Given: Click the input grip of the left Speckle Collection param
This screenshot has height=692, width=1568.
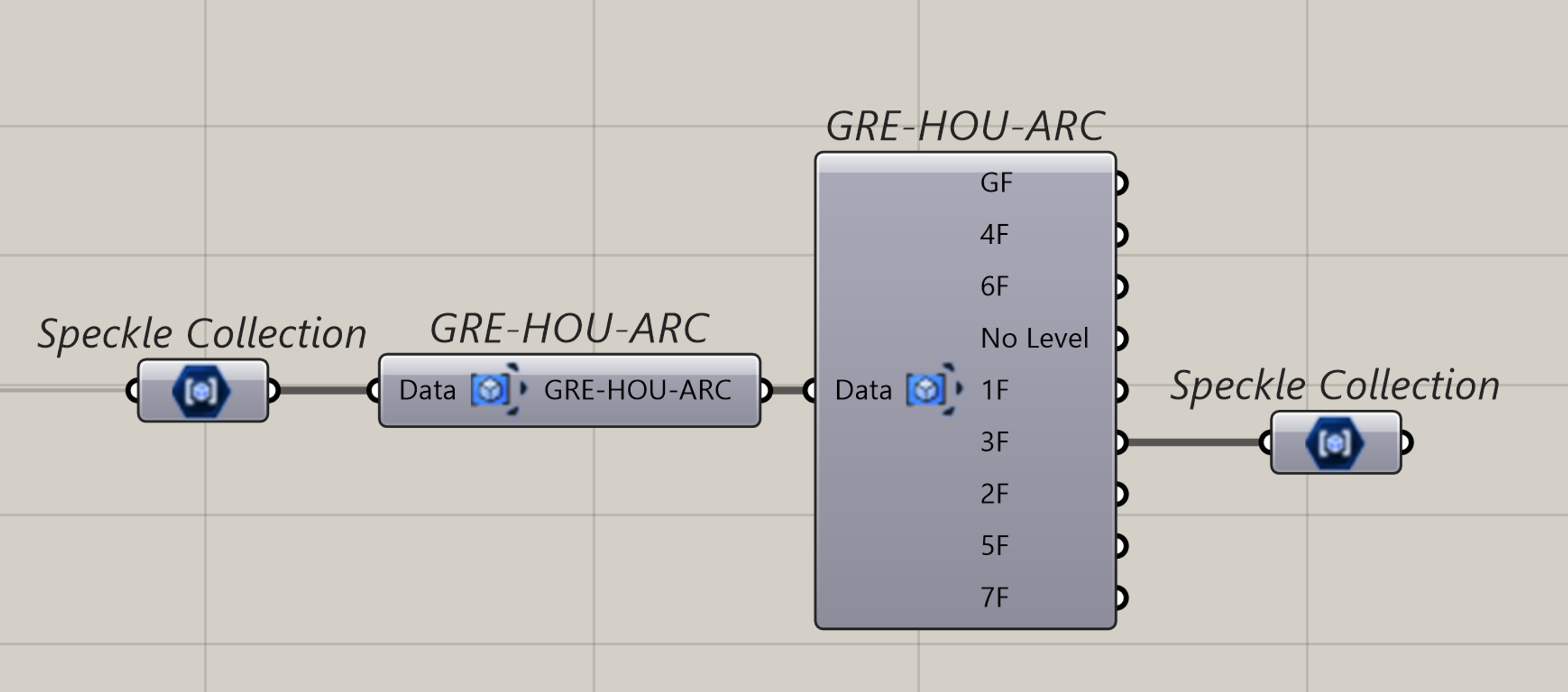Looking at the screenshot, I should 132,391.
